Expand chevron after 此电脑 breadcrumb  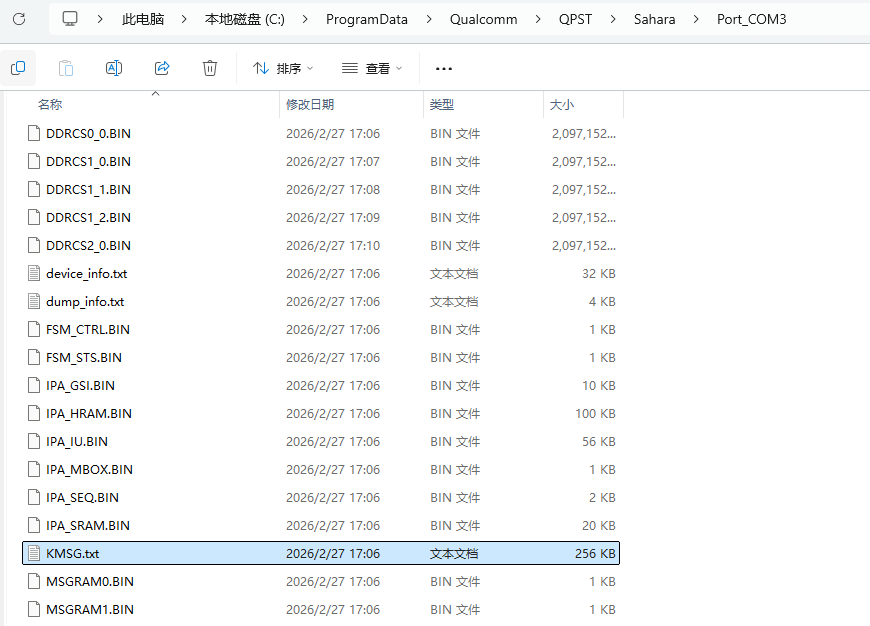tap(184, 19)
